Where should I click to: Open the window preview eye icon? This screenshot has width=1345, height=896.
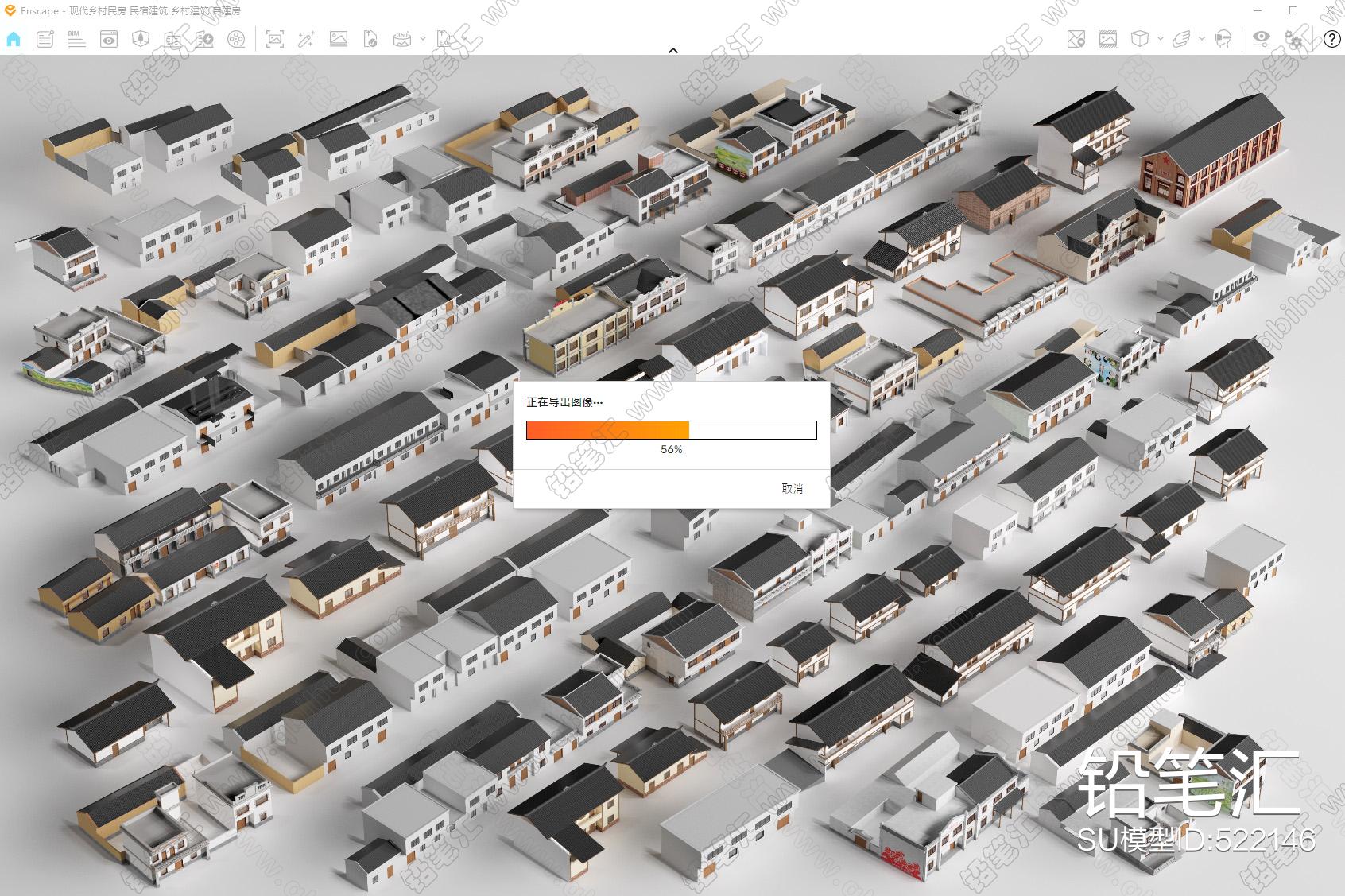pos(109,38)
